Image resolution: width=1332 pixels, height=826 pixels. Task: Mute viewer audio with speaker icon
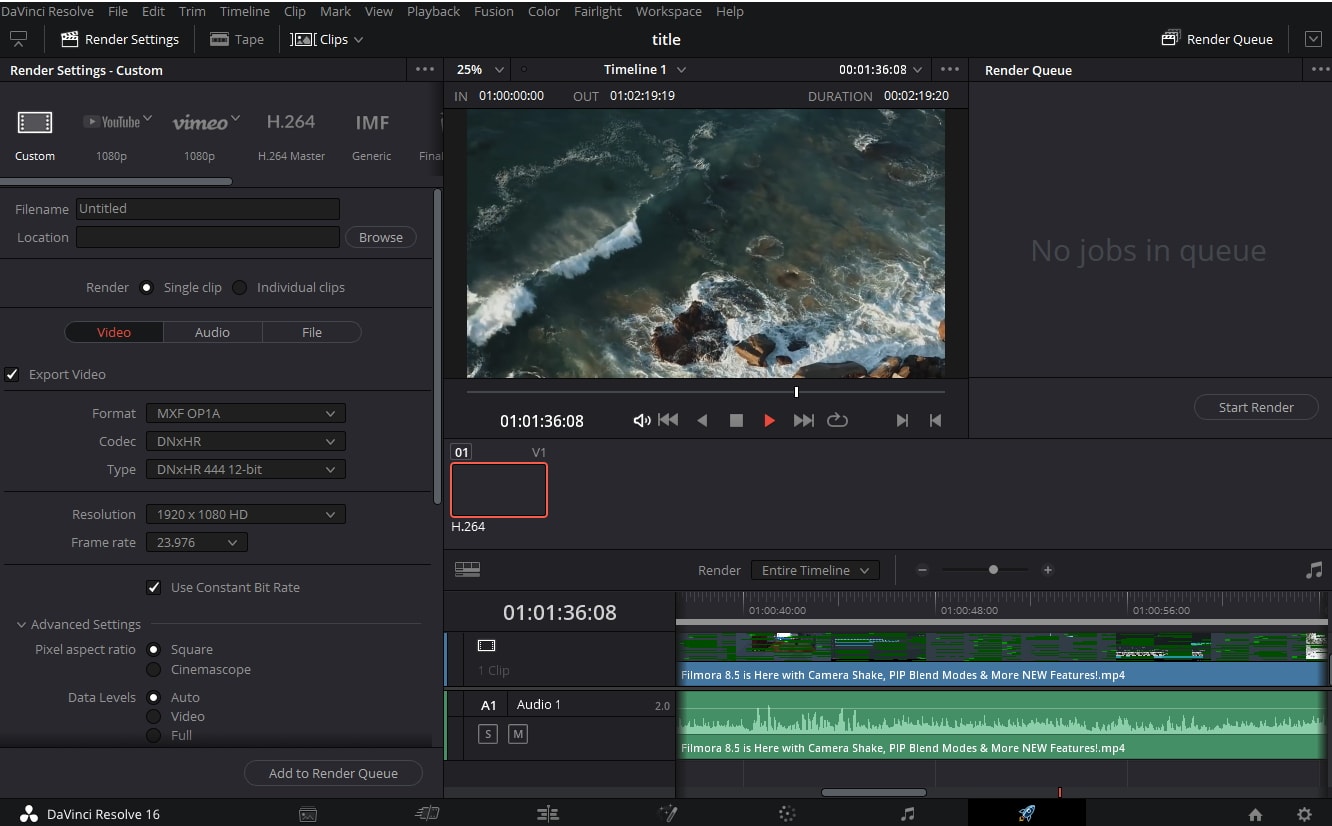pyautogui.click(x=641, y=421)
